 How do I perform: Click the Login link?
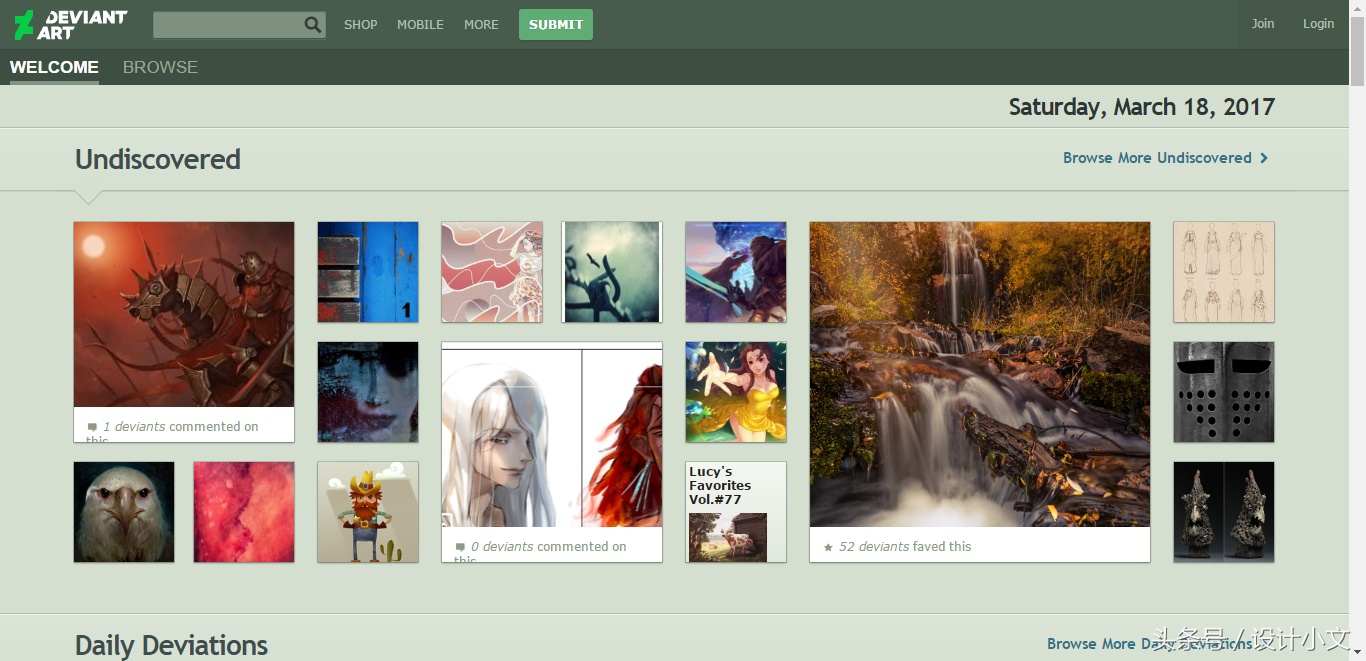tap(1318, 24)
